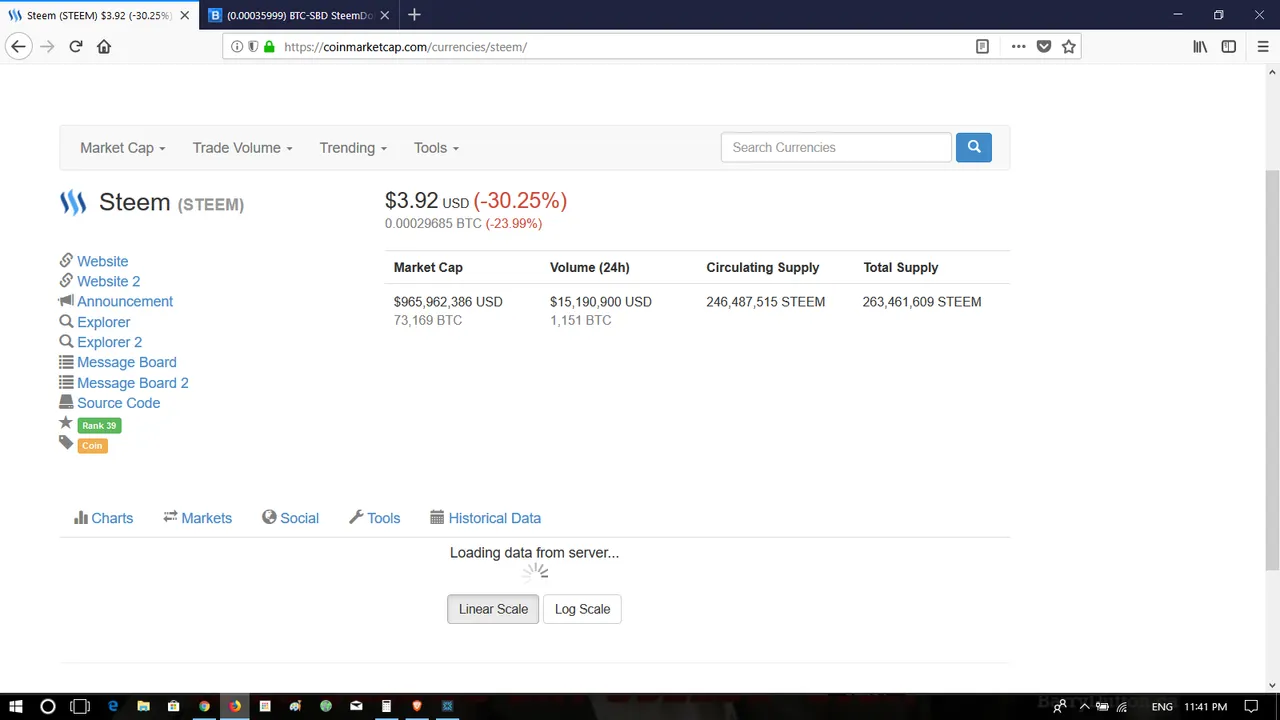Click the page vertical scrollbar thumb
The width and height of the screenshot is (1280, 720).
click(x=1272, y=370)
